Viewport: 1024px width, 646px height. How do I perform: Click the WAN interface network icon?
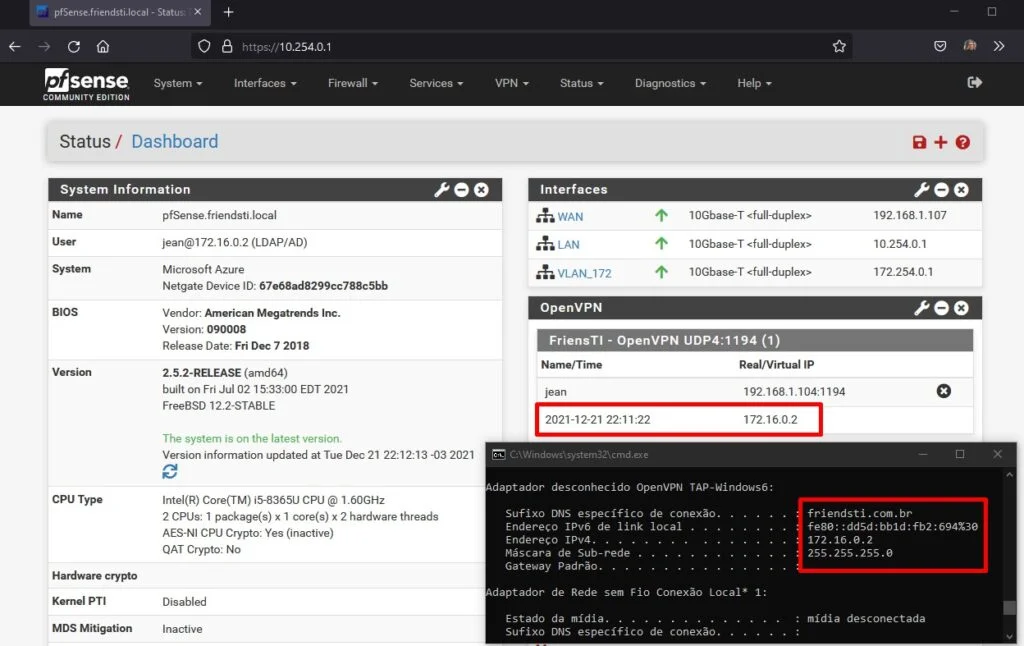pos(545,216)
